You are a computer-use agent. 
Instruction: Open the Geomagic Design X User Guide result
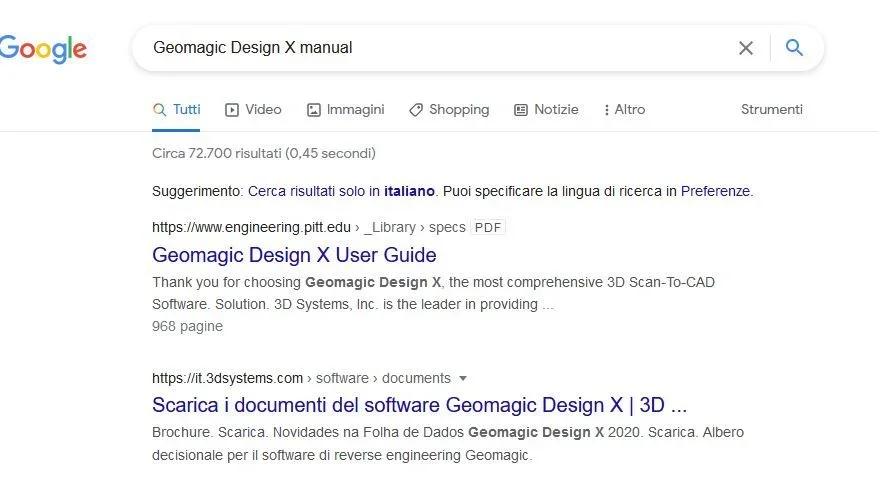click(x=294, y=255)
